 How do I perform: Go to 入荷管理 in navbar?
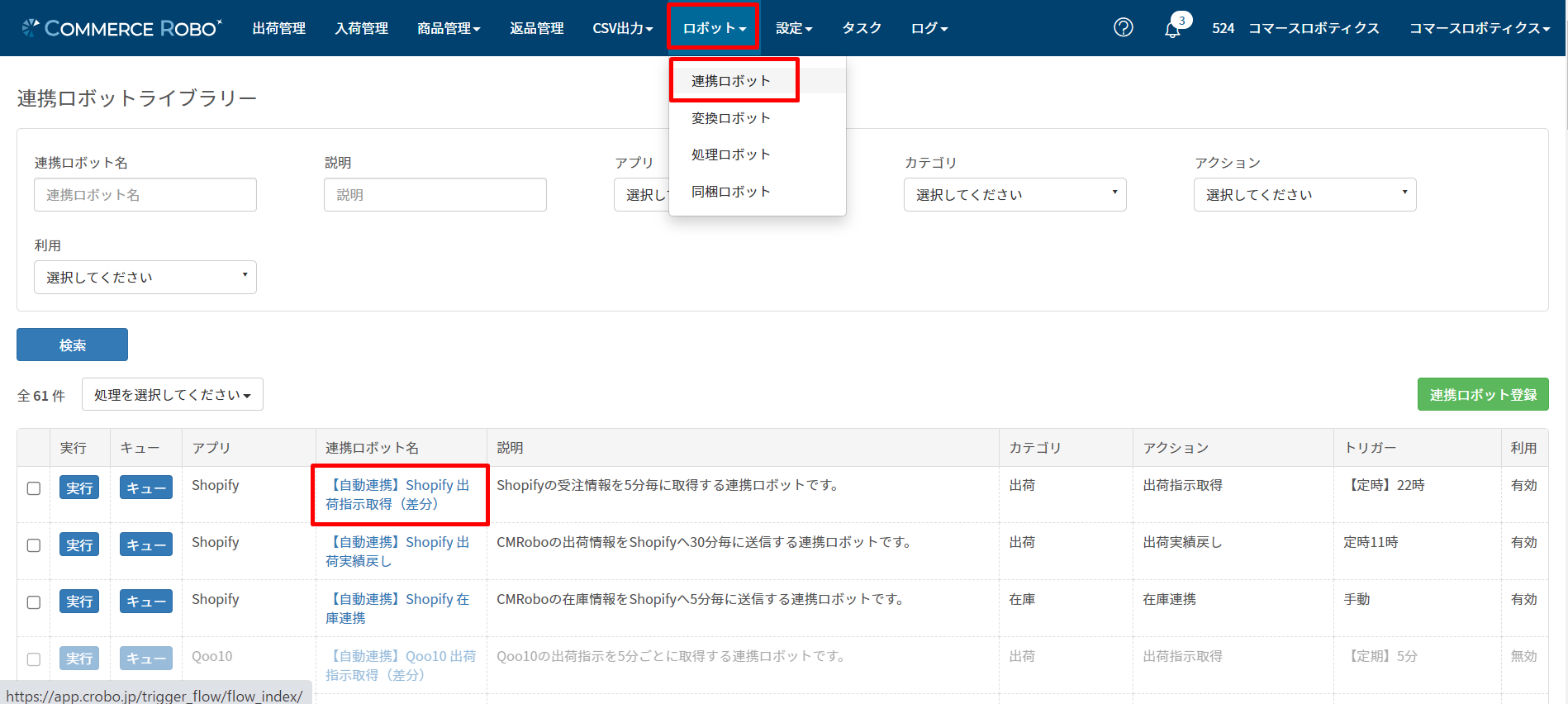[362, 28]
